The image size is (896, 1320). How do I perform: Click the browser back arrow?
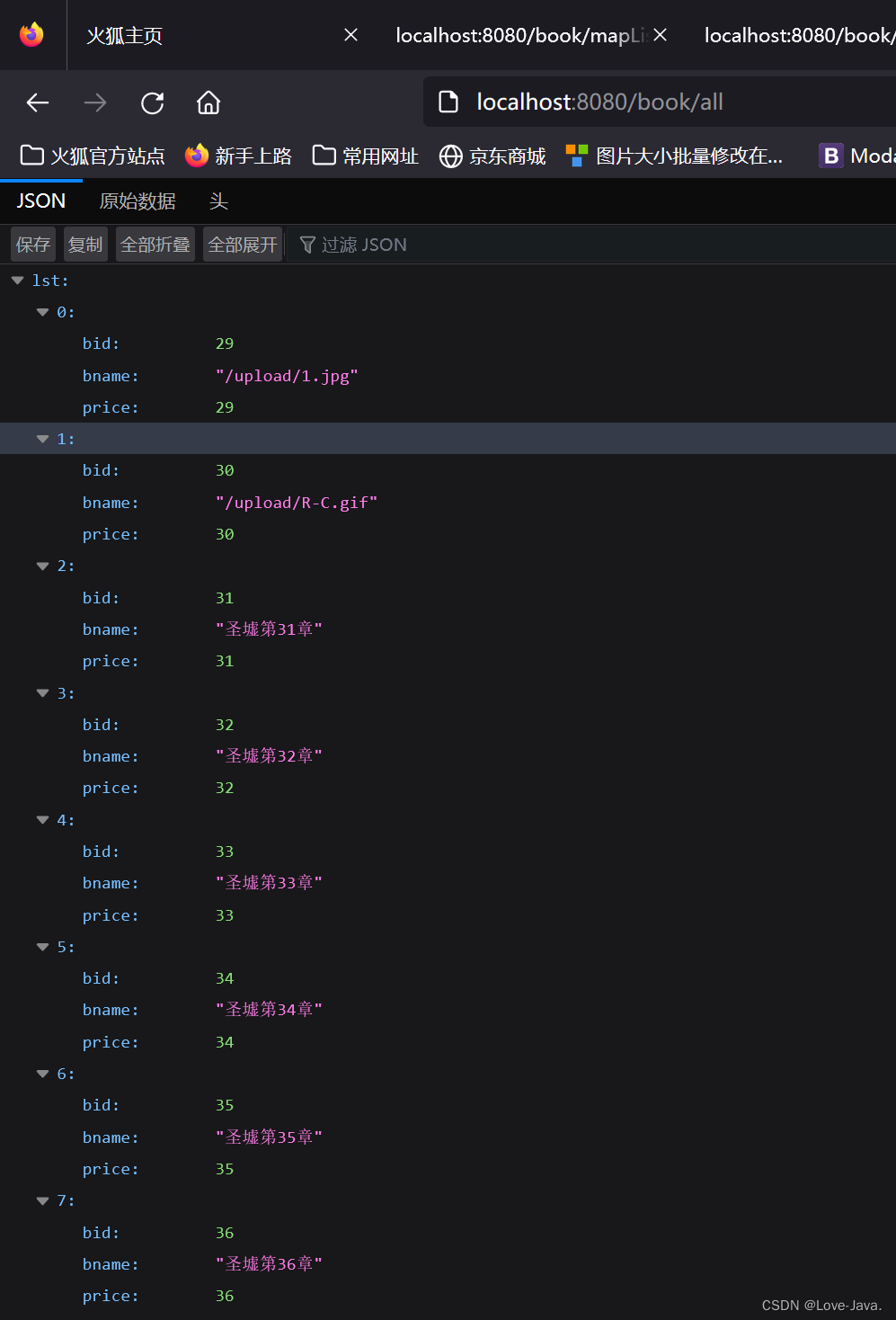[x=38, y=103]
